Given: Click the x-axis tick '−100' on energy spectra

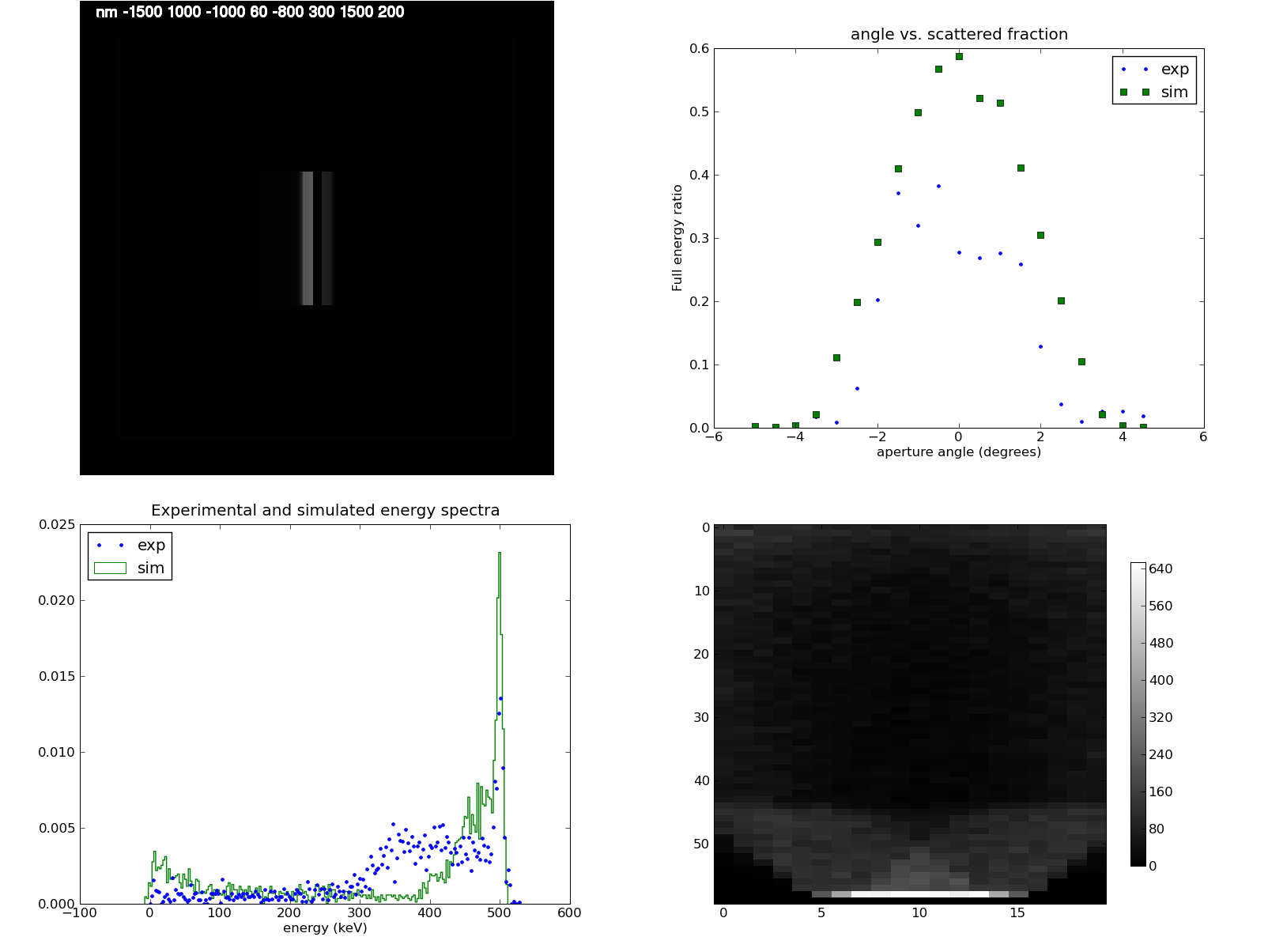Looking at the screenshot, I should pyautogui.click(x=80, y=913).
